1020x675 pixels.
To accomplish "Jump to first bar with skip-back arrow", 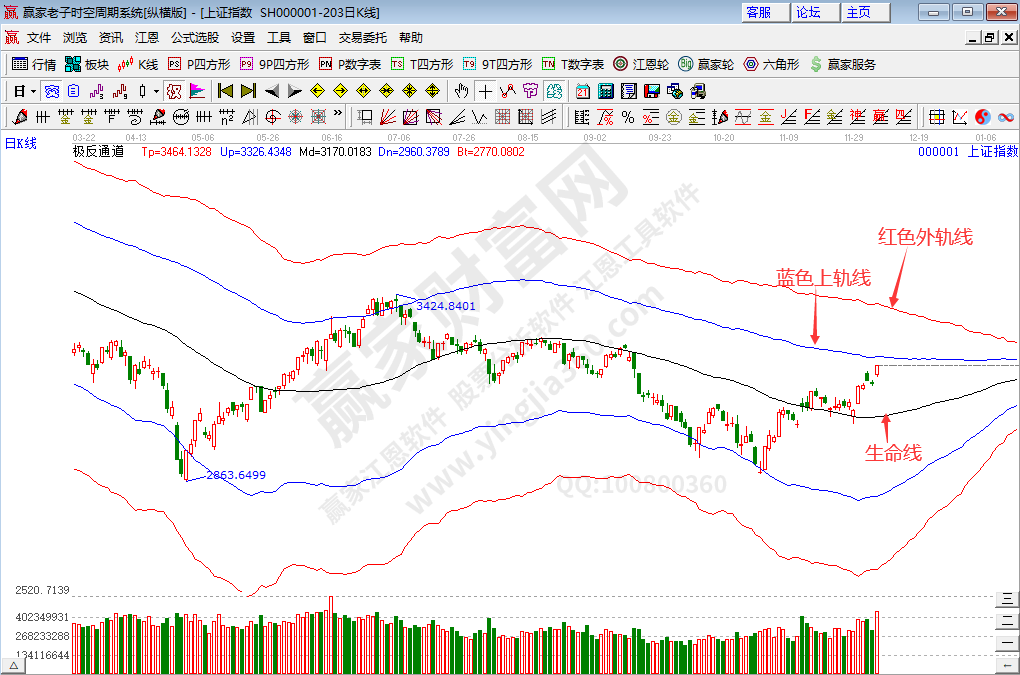I will click(x=225, y=91).
